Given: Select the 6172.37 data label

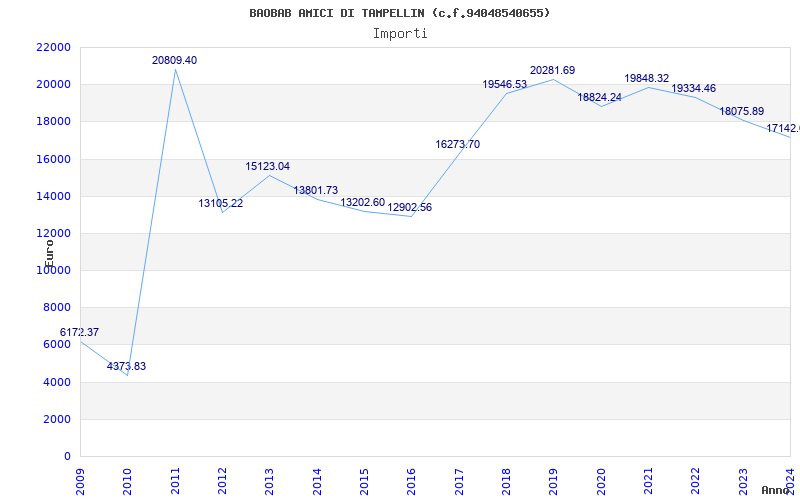Looking at the screenshot, I should point(80,332).
